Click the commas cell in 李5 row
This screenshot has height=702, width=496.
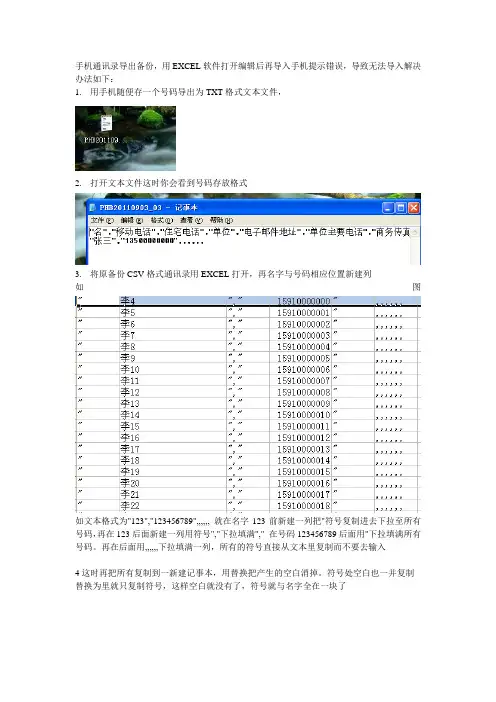point(396,312)
